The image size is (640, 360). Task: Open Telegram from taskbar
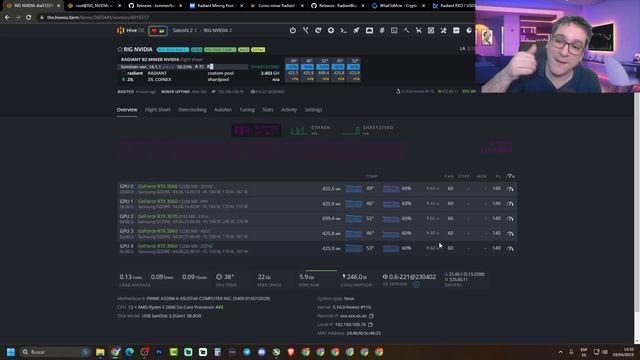pyautogui.click(x=247, y=352)
